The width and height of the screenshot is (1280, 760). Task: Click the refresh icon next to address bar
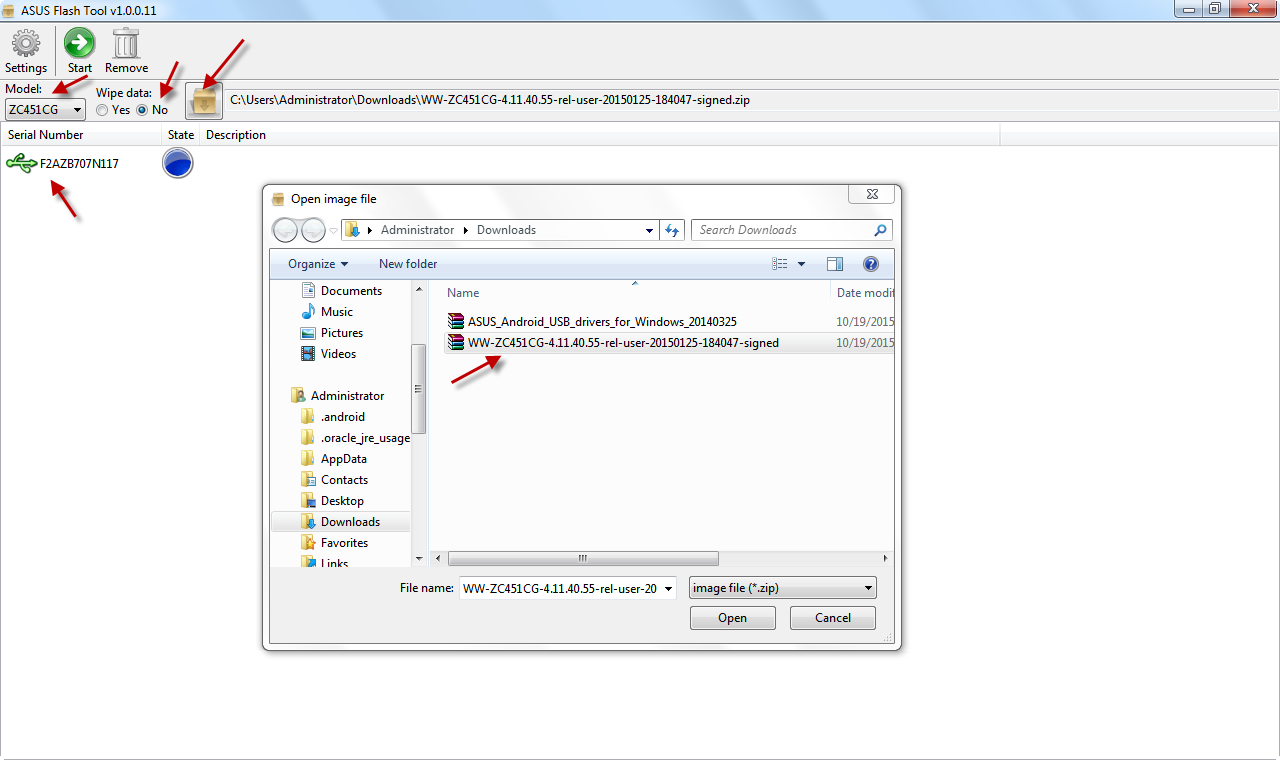(672, 230)
